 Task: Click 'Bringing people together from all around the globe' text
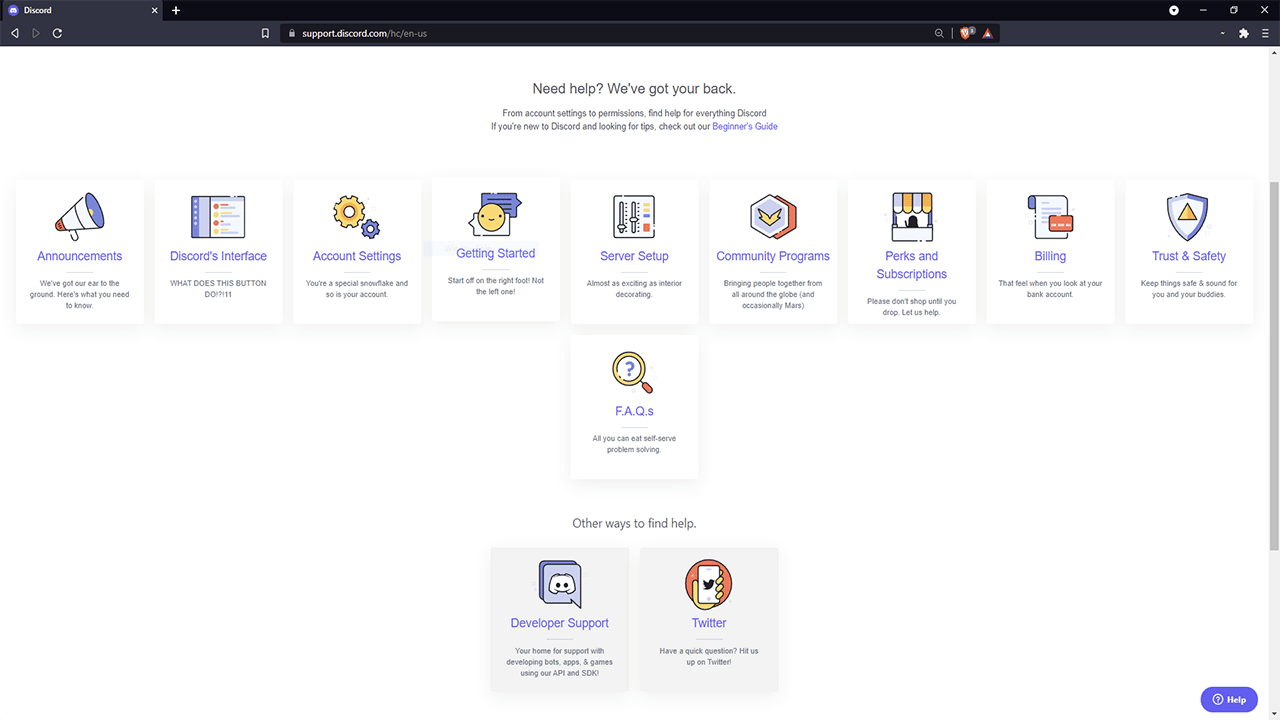click(773, 294)
